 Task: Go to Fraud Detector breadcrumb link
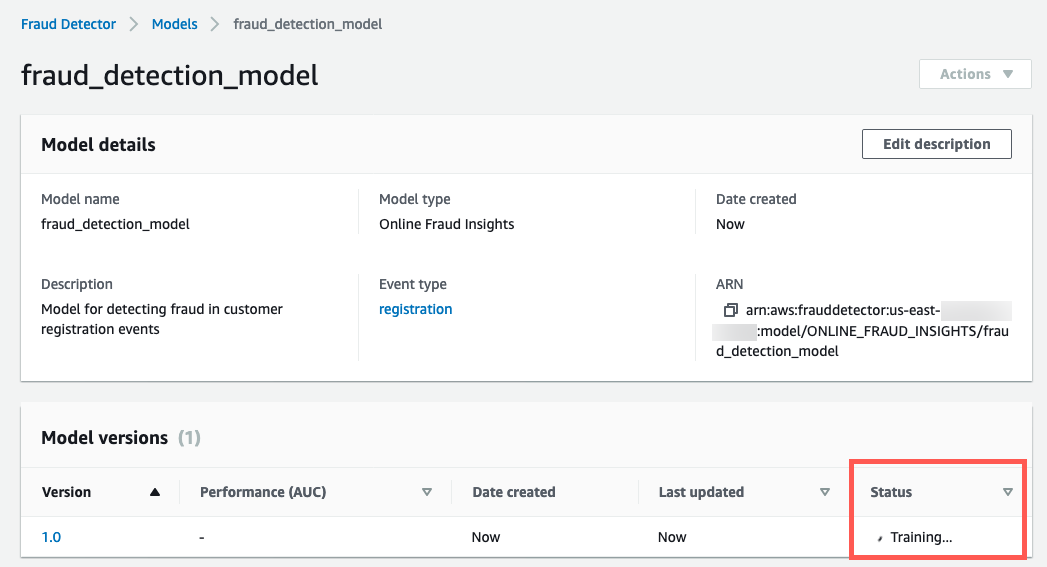point(68,24)
